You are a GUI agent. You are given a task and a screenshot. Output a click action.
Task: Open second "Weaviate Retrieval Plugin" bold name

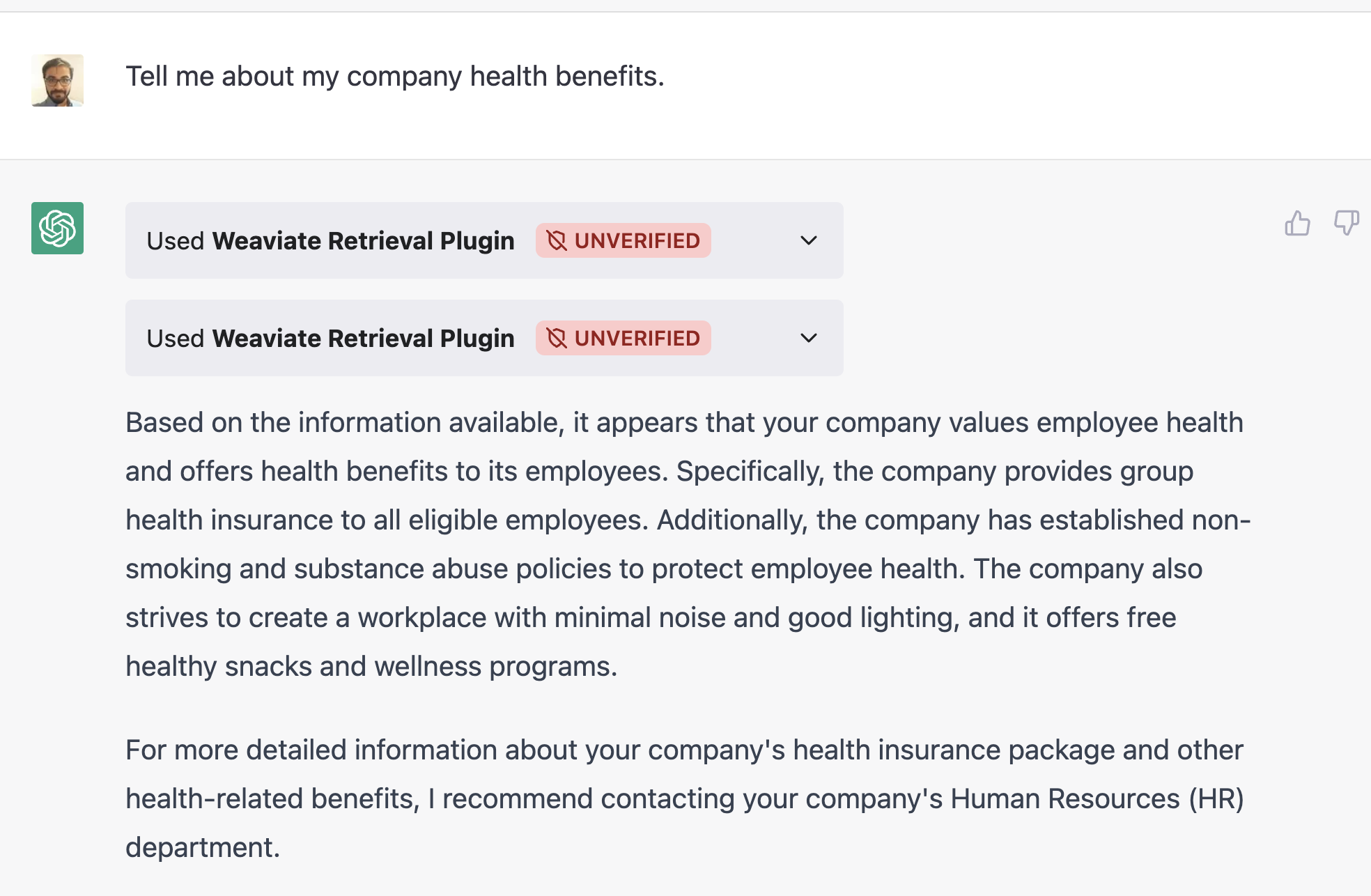pos(363,339)
